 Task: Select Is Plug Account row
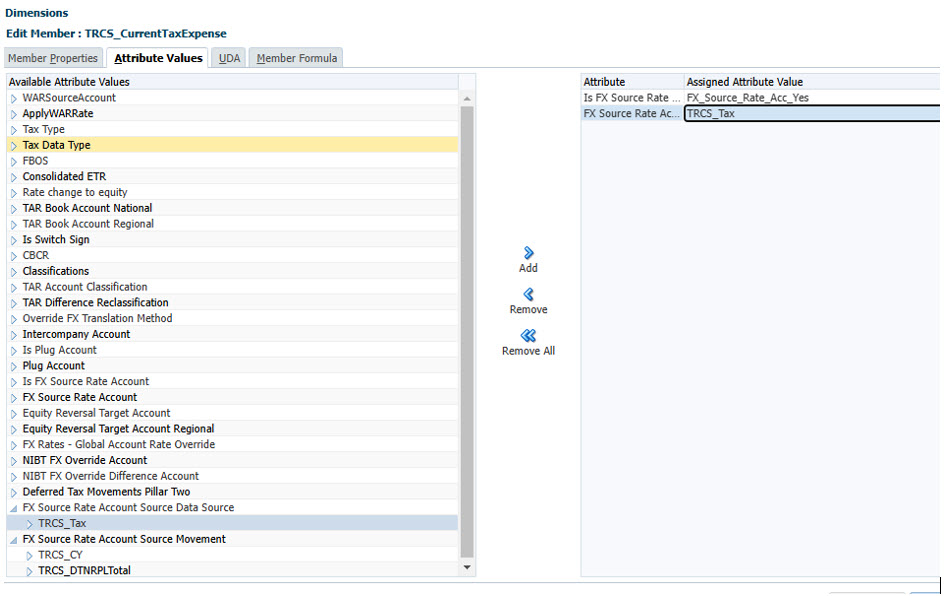click(x=233, y=350)
